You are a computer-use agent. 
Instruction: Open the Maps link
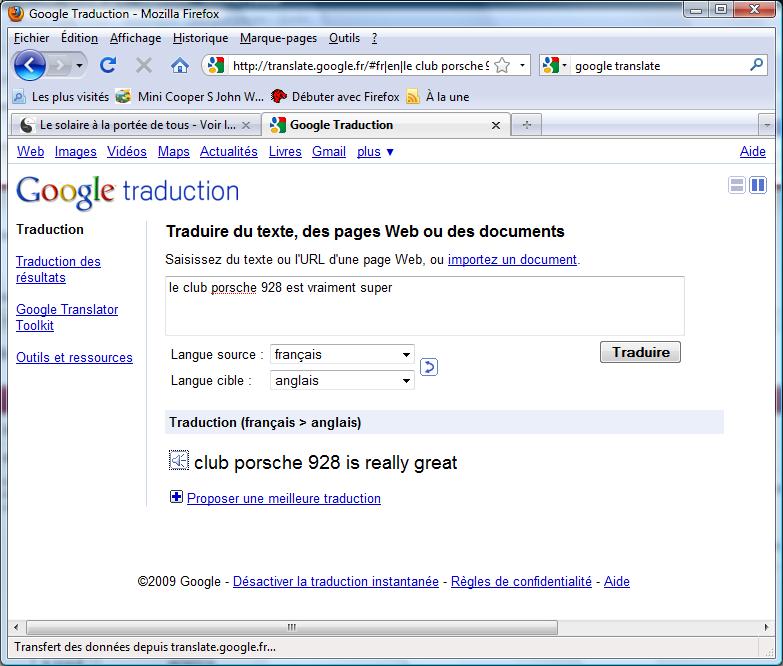coord(174,151)
